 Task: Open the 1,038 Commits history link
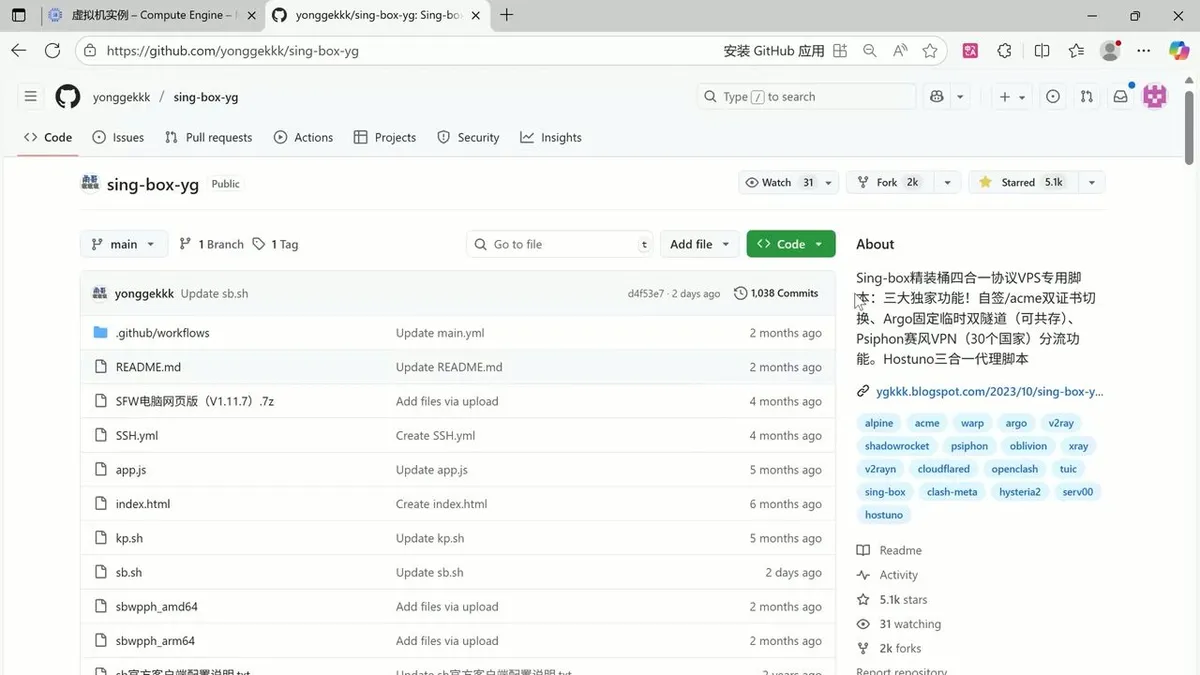[x=776, y=294]
